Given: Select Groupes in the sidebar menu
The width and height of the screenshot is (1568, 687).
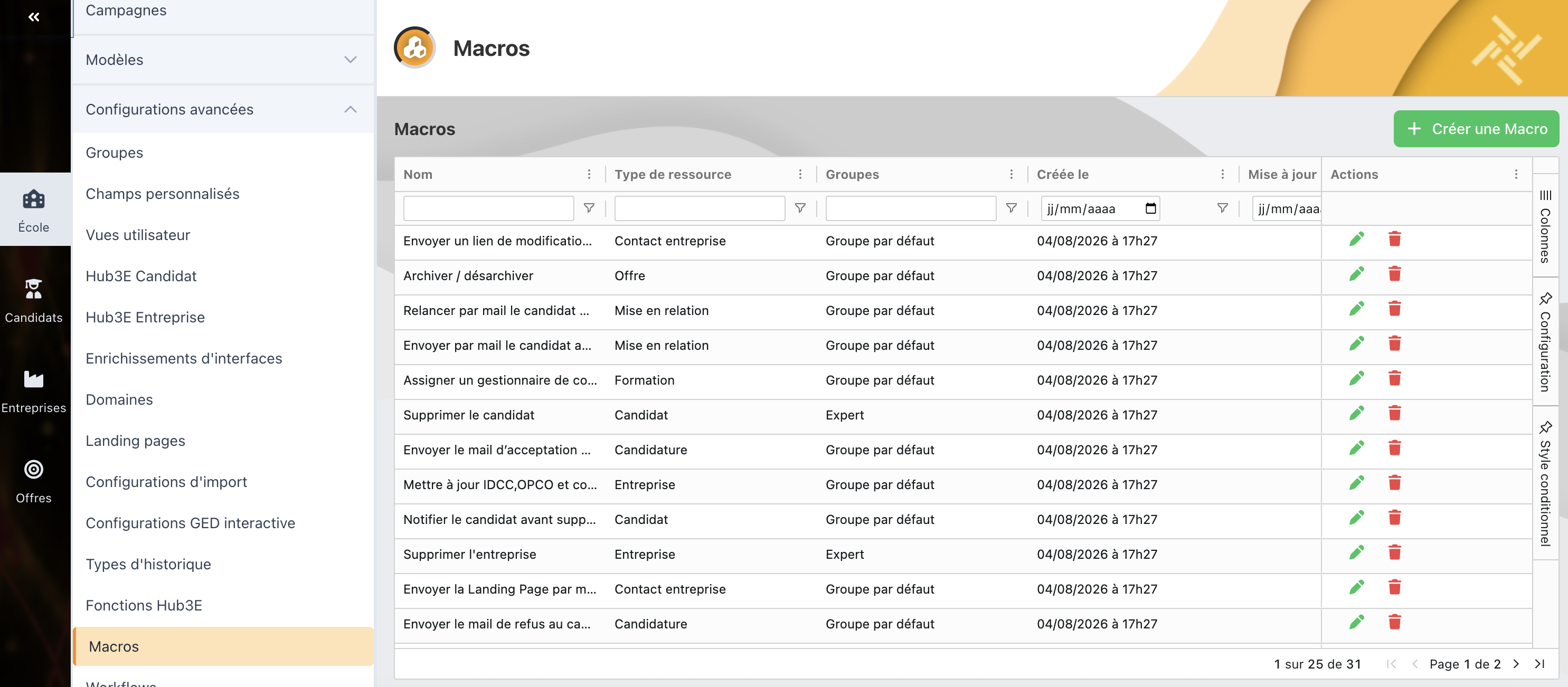Looking at the screenshot, I should click(115, 152).
